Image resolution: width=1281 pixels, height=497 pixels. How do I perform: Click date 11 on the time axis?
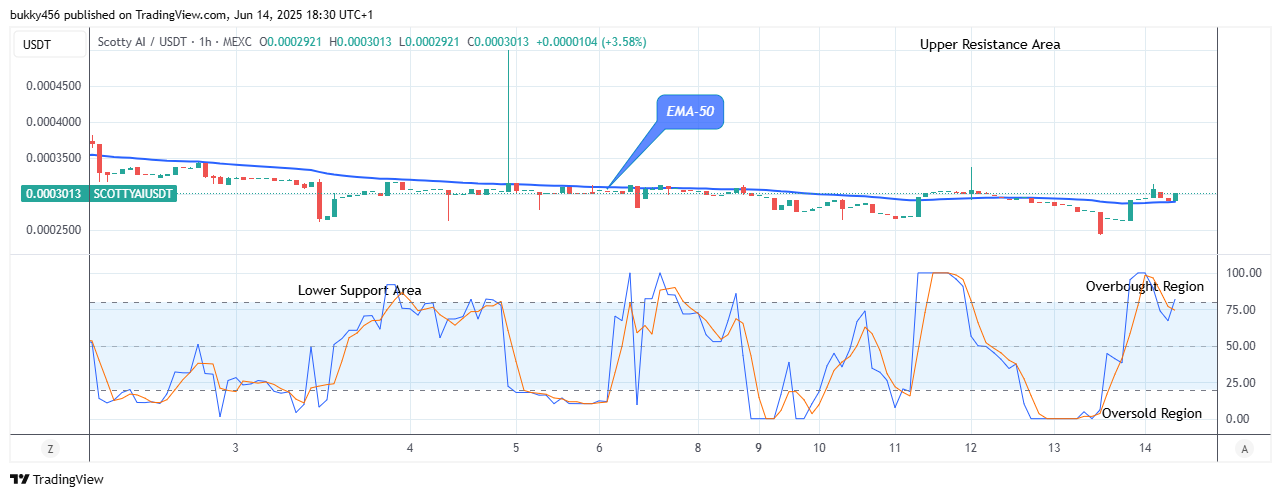(894, 448)
